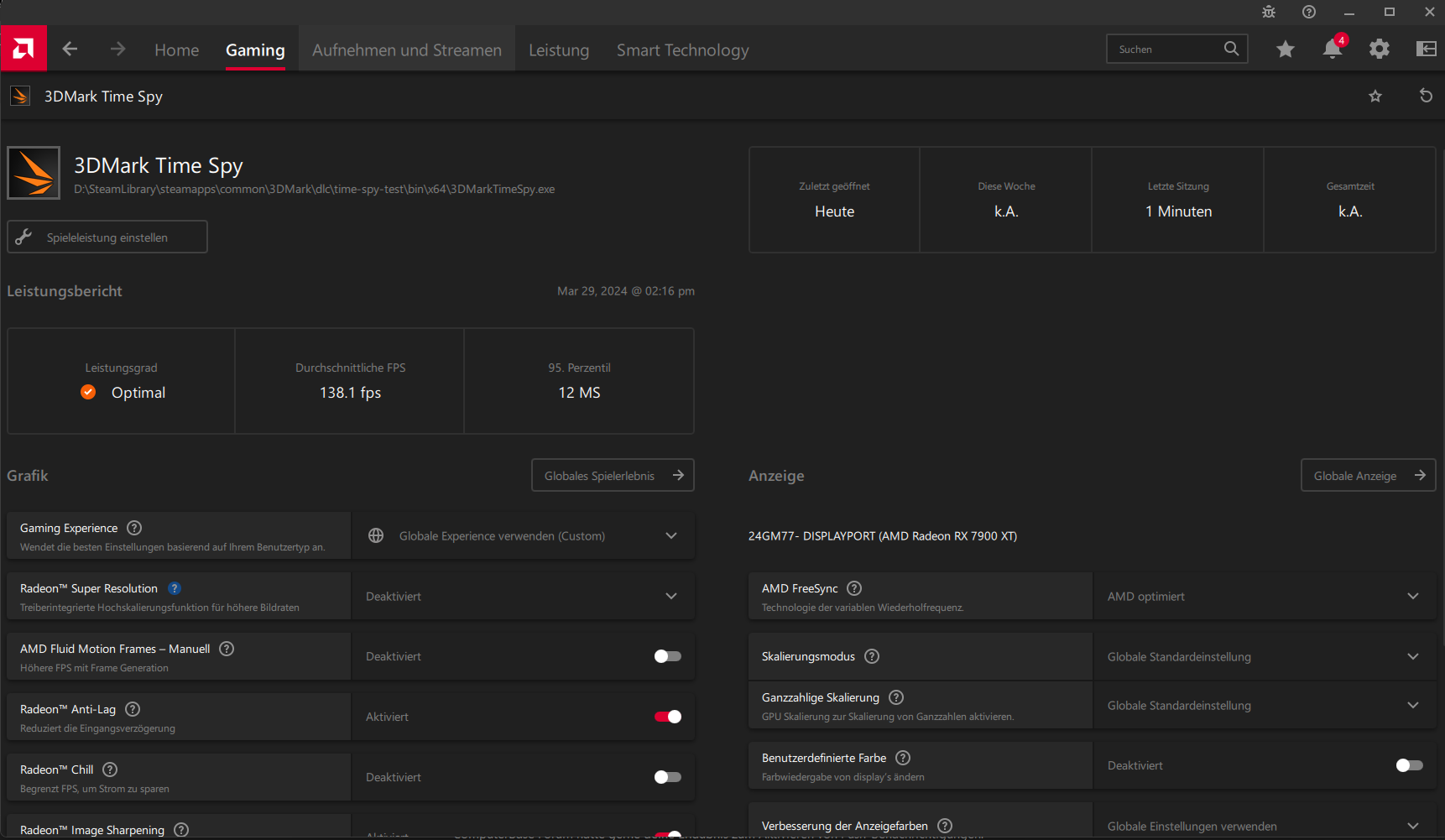
Task: Open the help question mark in title bar
Action: point(1309,12)
